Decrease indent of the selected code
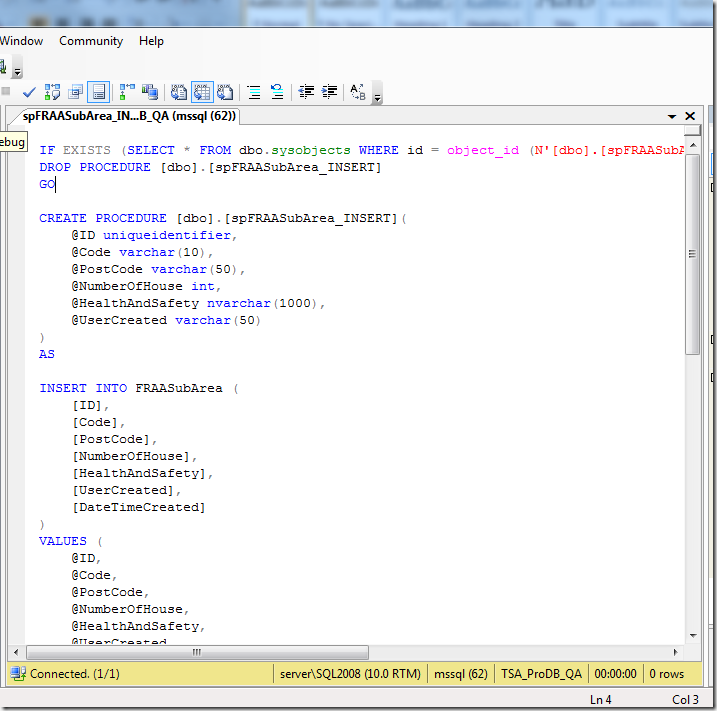This screenshot has height=711, width=717. pyautogui.click(x=306, y=92)
